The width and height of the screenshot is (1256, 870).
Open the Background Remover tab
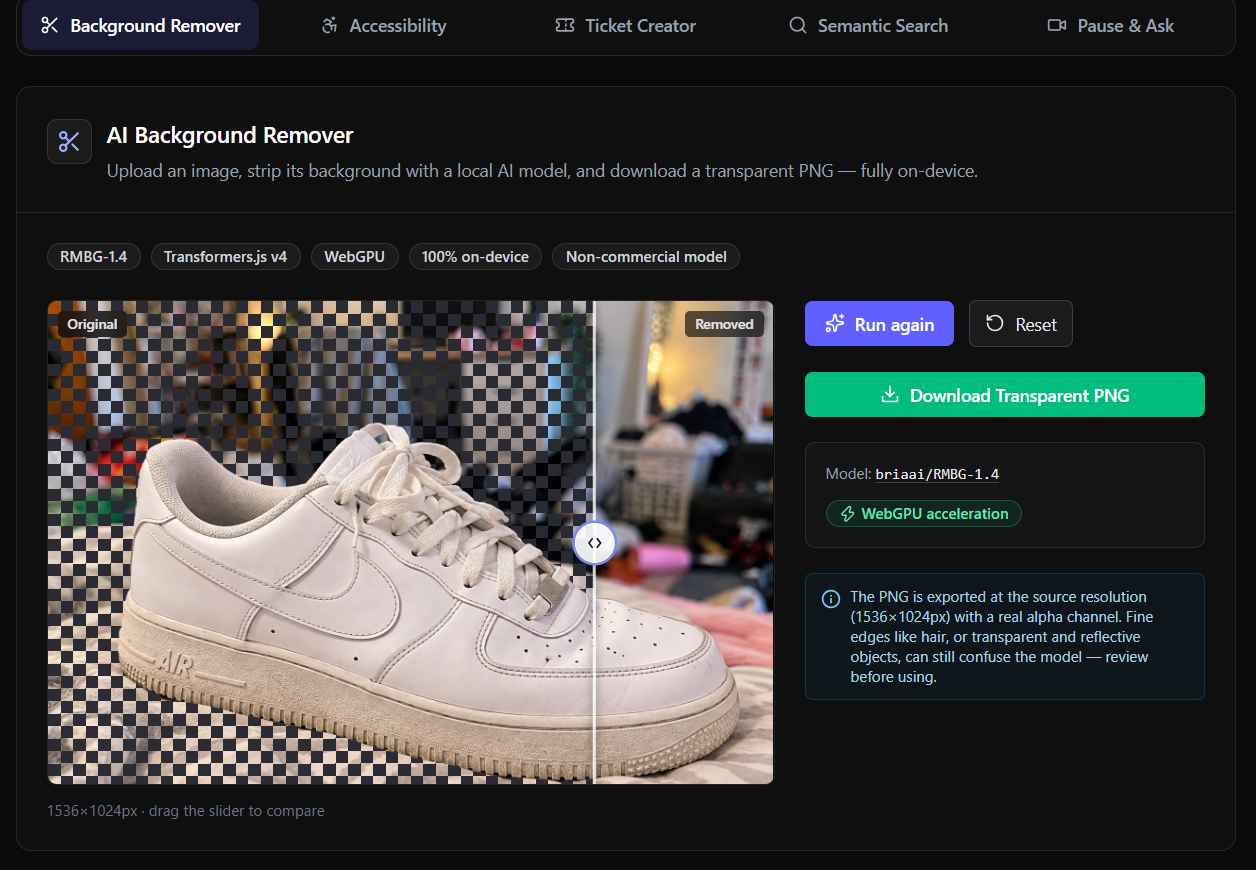click(140, 25)
